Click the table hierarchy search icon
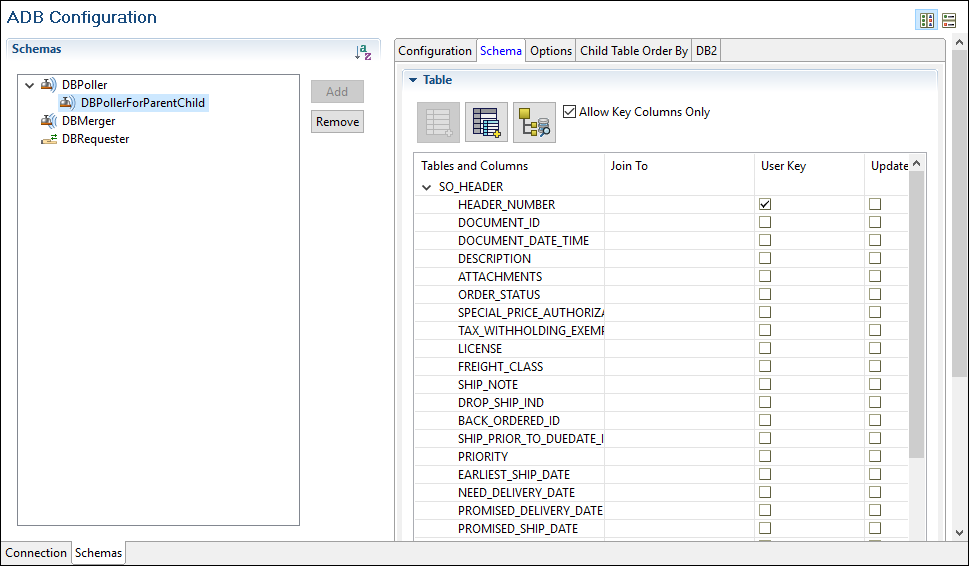This screenshot has height=566, width=969. tap(534, 122)
